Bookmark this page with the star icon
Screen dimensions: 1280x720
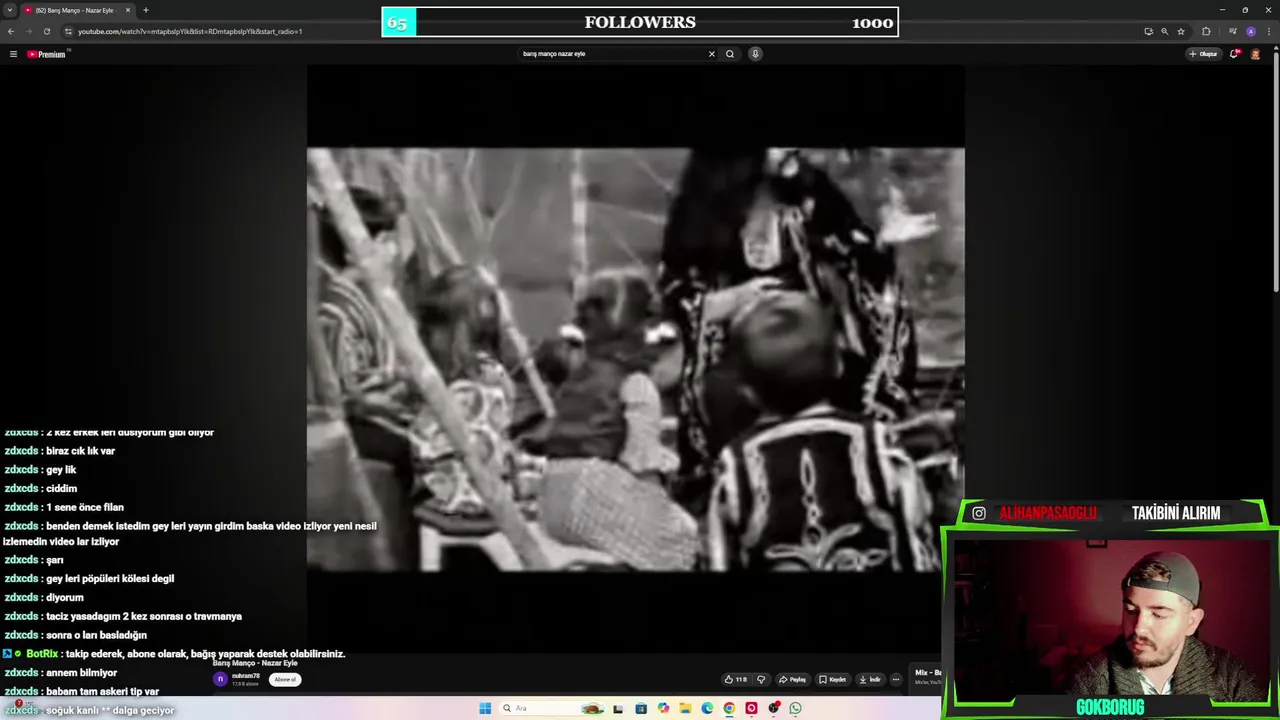(1181, 31)
